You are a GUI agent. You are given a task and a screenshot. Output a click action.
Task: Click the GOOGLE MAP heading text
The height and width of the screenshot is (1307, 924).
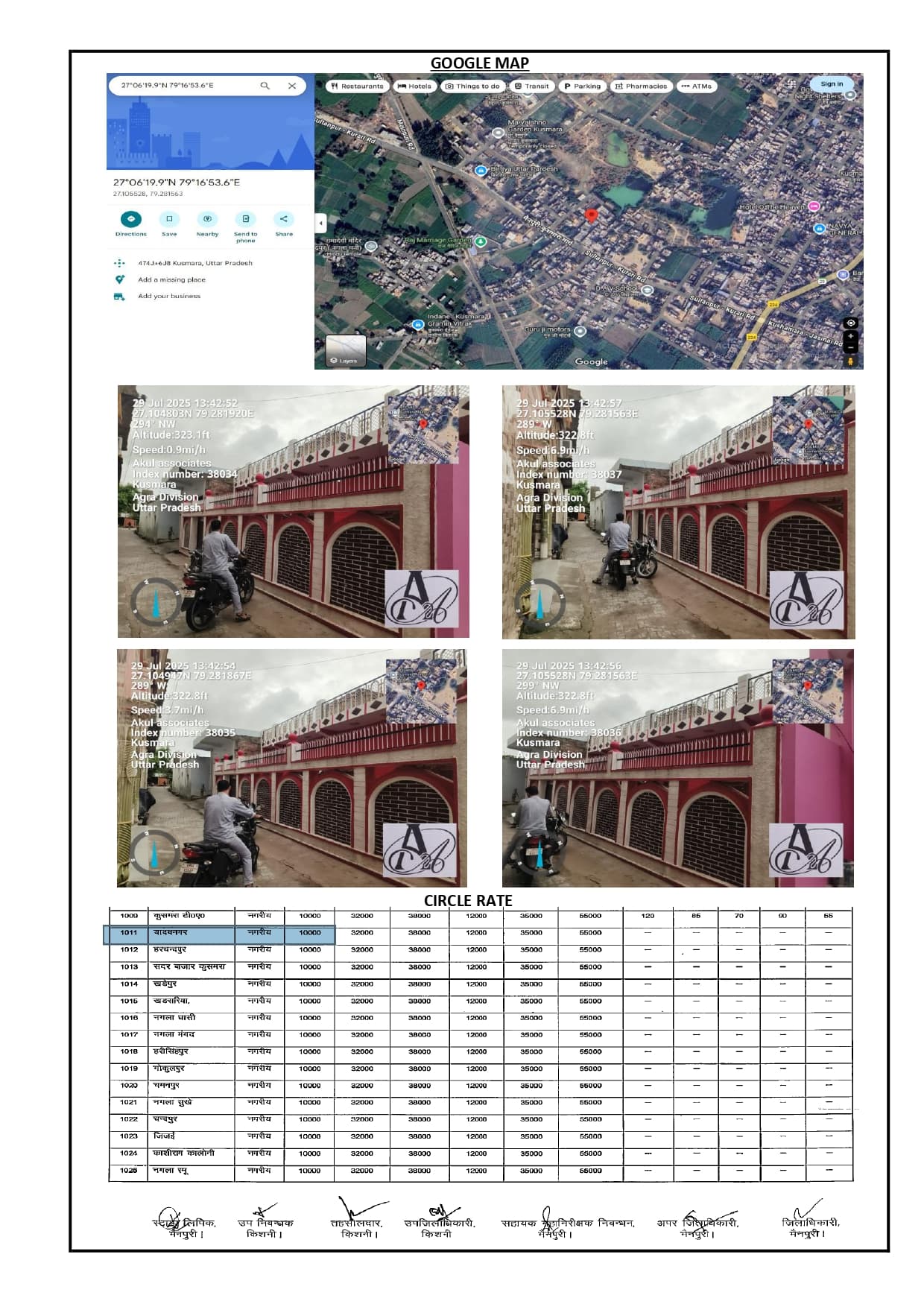pos(480,63)
